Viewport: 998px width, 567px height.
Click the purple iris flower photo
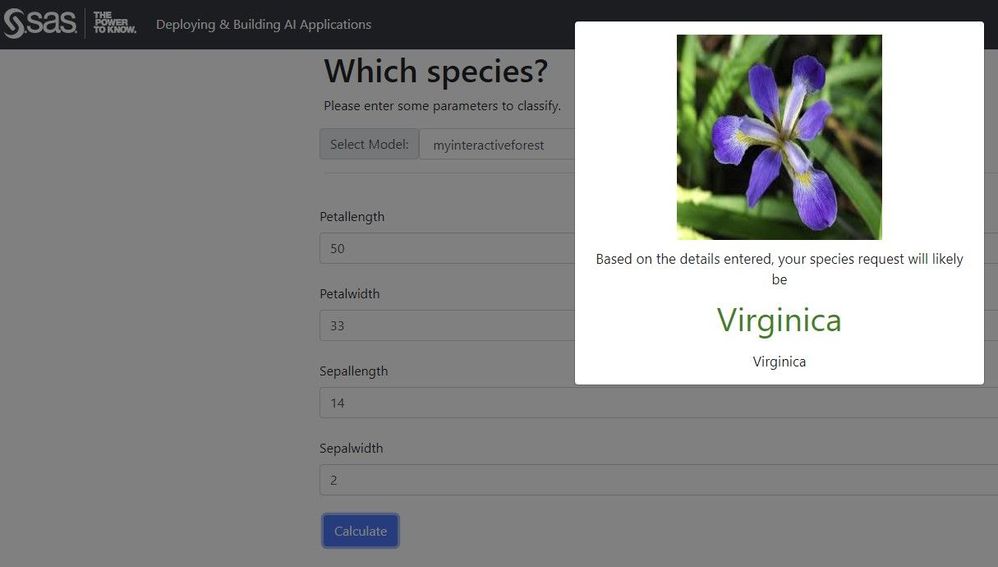tap(779, 137)
